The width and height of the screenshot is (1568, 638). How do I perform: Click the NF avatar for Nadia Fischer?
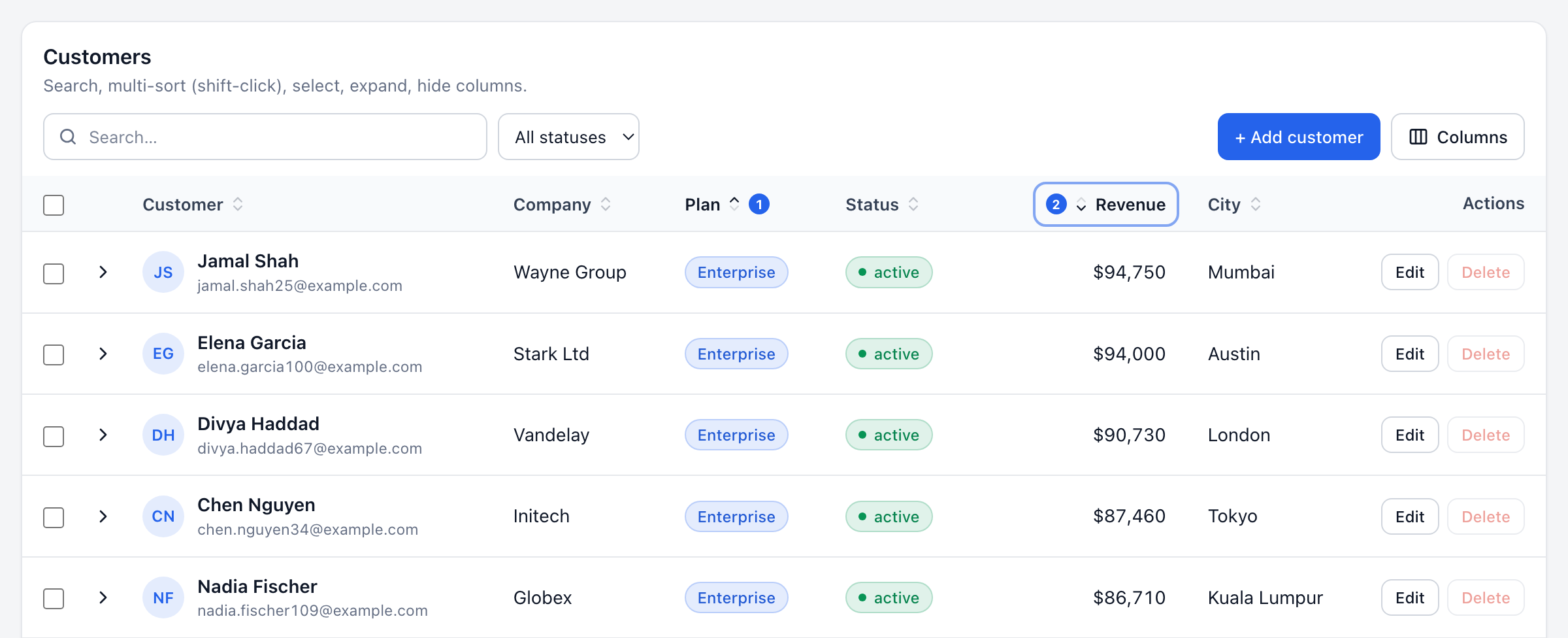163,597
